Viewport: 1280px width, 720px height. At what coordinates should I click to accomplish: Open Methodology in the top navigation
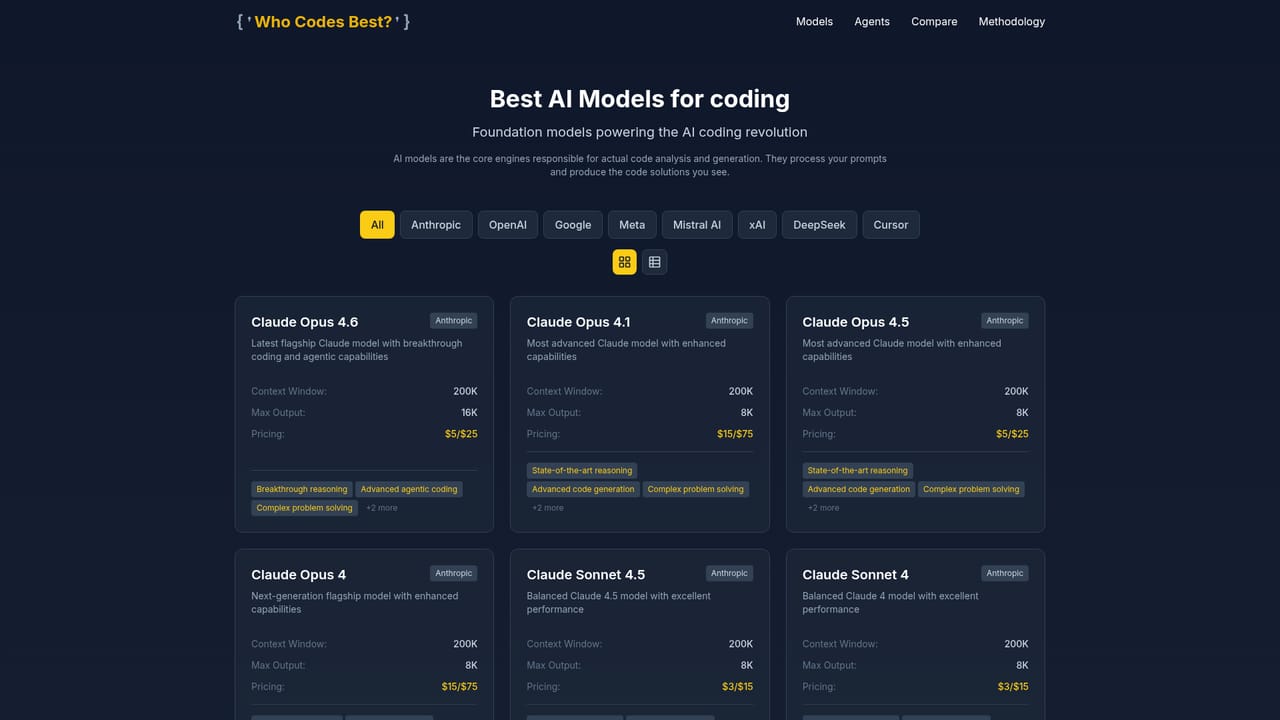point(1012,21)
